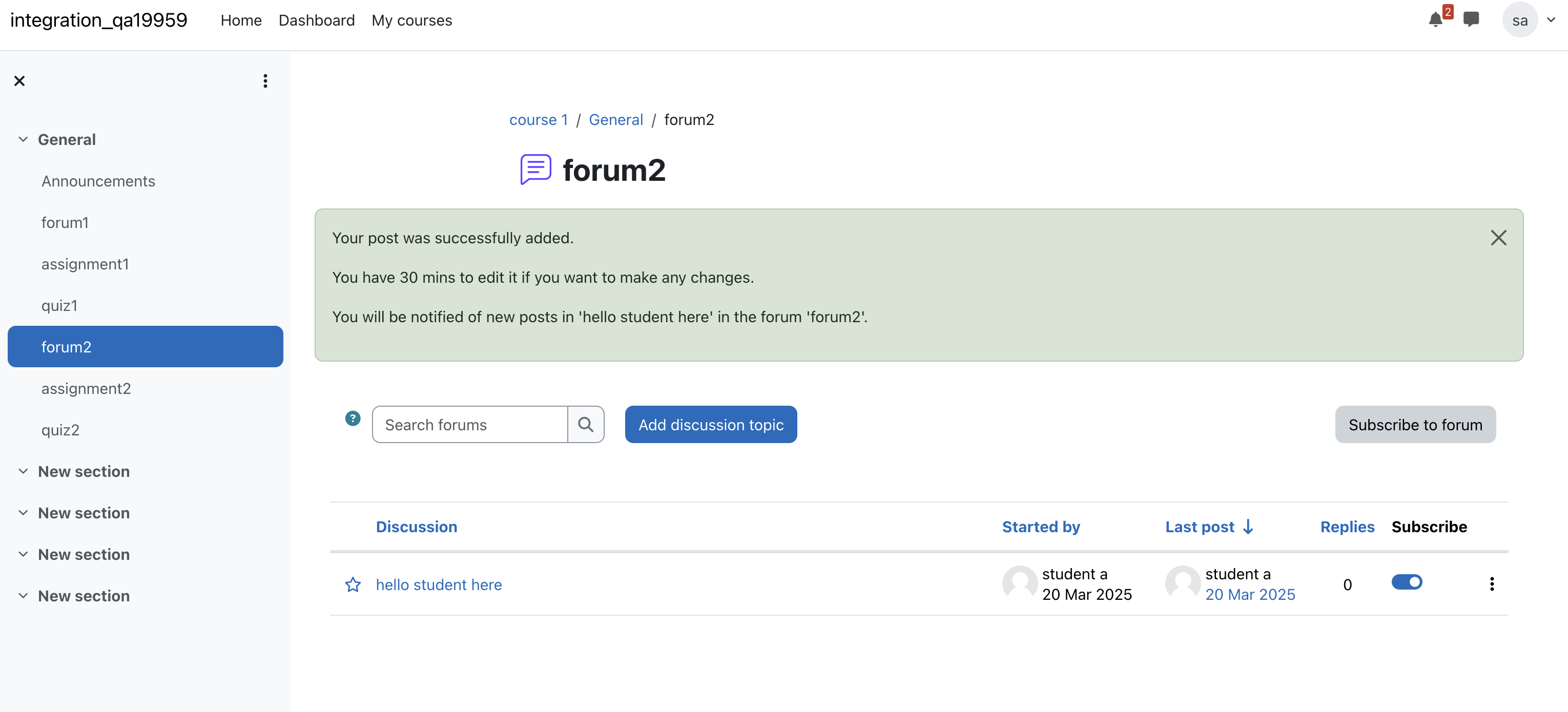This screenshot has height=712, width=1568.
Task: Select forum2 in course index
Action: [145, 346]
